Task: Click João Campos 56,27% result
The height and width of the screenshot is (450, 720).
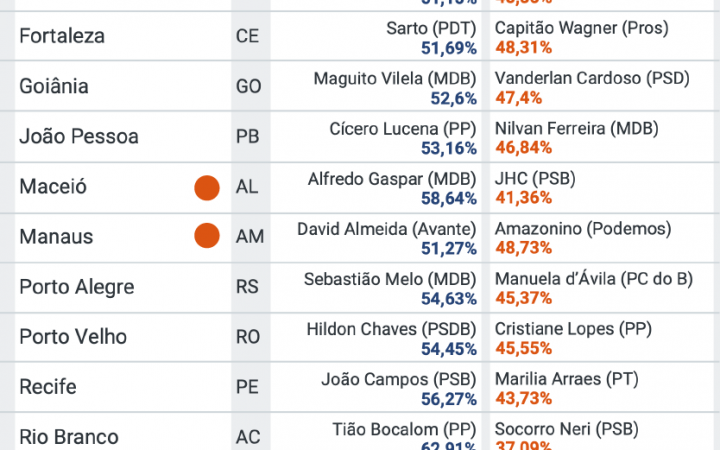Action: point(449,397)
